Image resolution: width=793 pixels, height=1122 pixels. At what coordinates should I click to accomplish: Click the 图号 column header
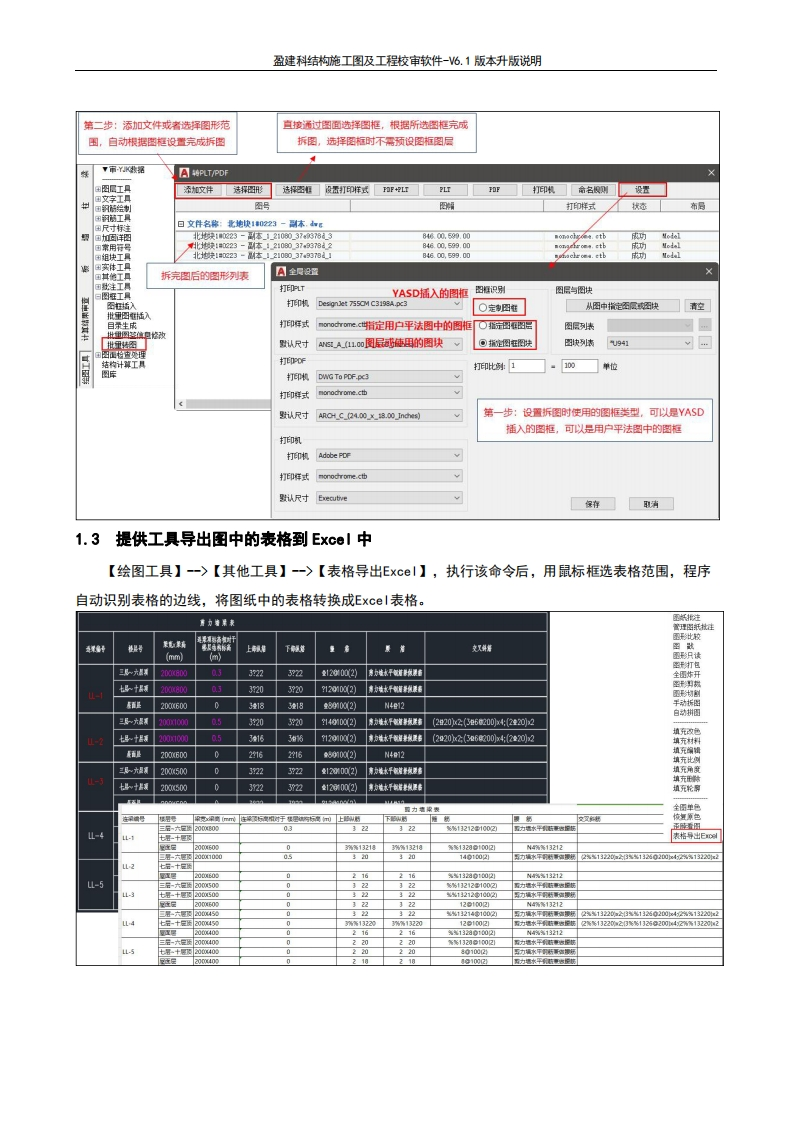pyautogui.click(x=263, y=206)
